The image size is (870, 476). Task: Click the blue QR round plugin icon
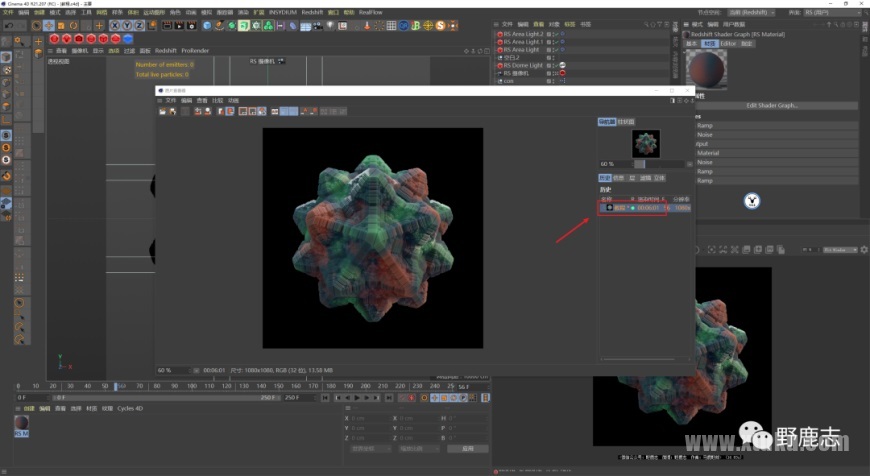[403, 26]
